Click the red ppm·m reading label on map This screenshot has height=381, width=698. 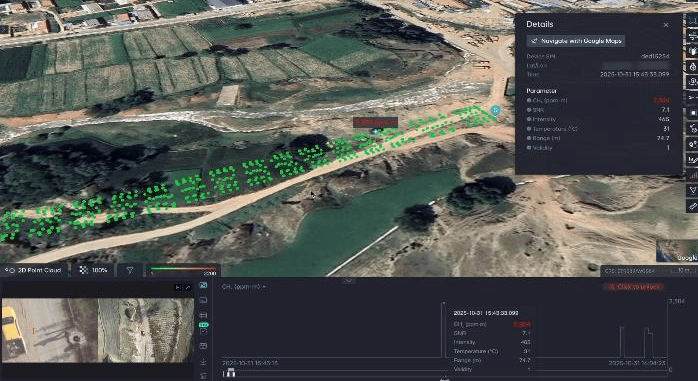click(x=375, y=122)
